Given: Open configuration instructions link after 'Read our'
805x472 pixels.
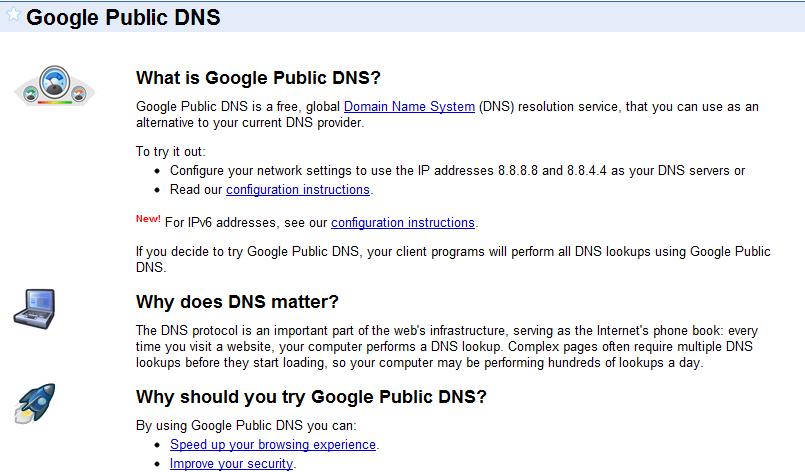Looking at the screenshot, I should tap(298, 189).
